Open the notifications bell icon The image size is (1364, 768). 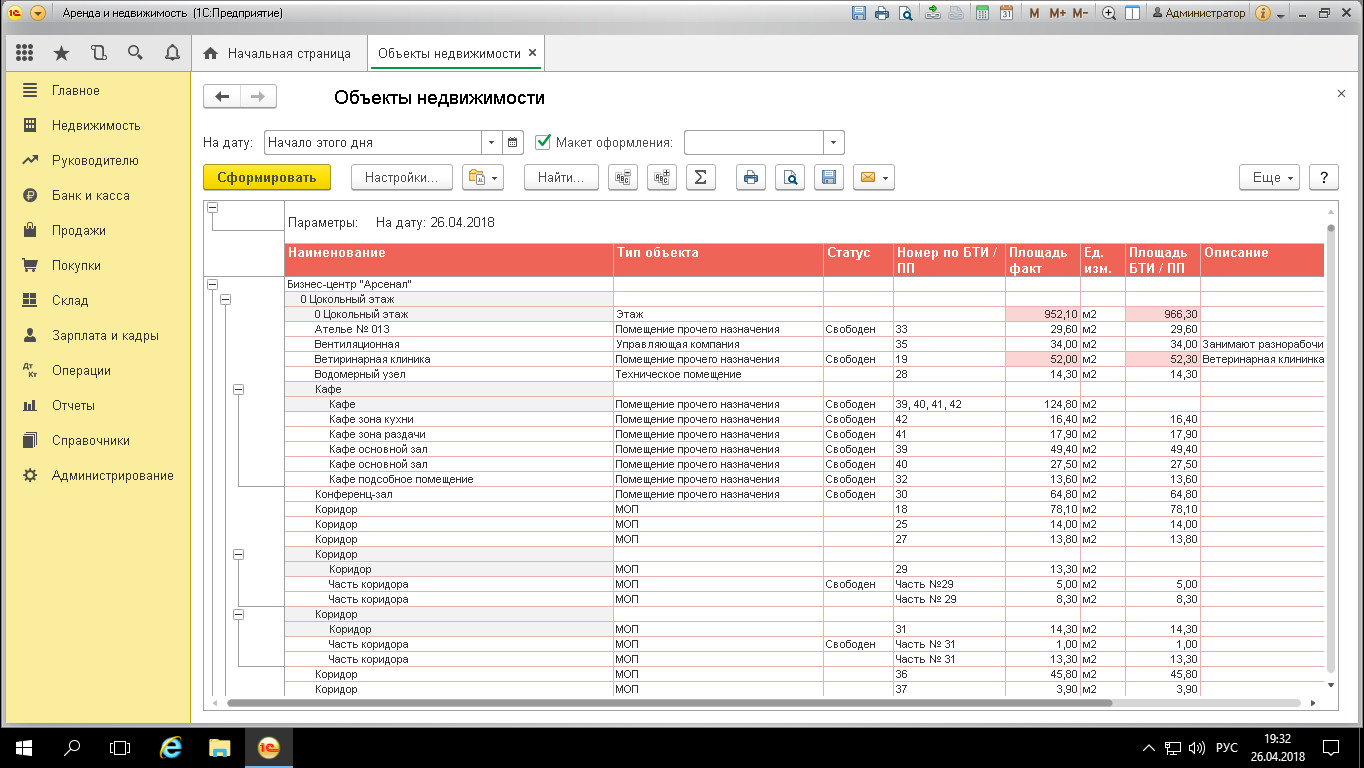[x=172, y=53]
